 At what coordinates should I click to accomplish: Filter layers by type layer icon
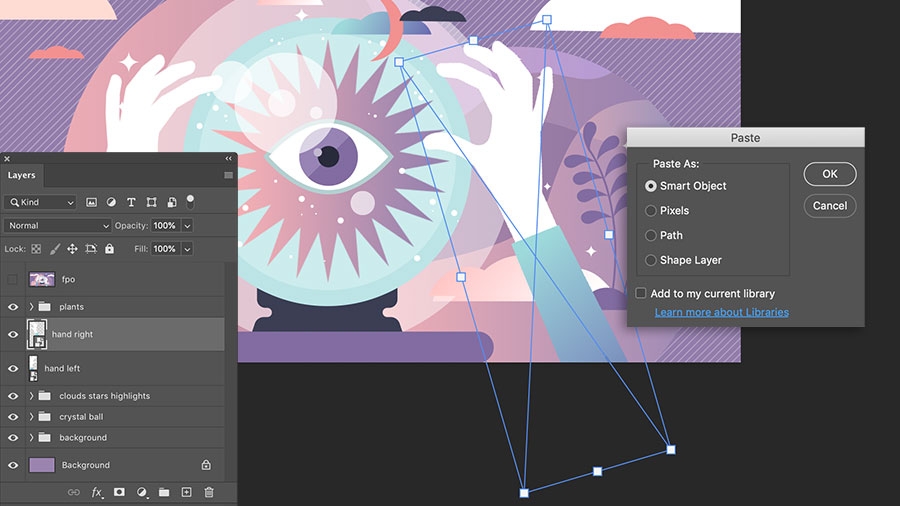[131, 202]
